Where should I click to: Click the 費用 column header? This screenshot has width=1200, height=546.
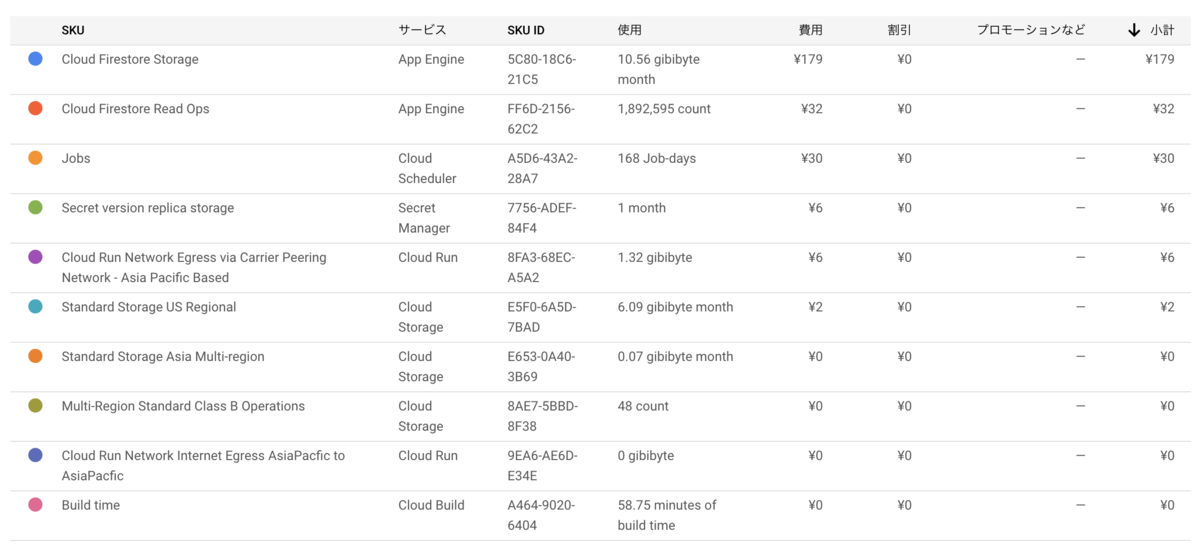coord(810,30)
